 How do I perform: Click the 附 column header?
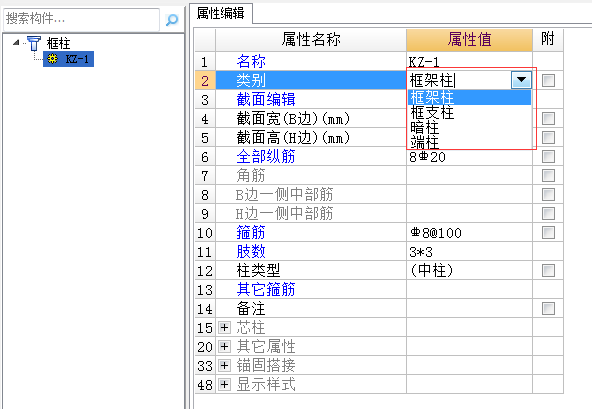548,40
